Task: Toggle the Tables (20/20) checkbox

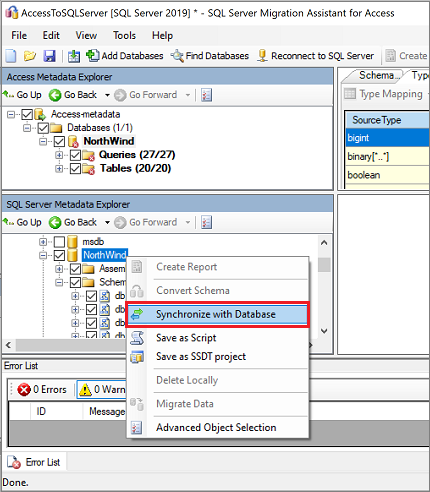Action: click(x=75, y=169)
